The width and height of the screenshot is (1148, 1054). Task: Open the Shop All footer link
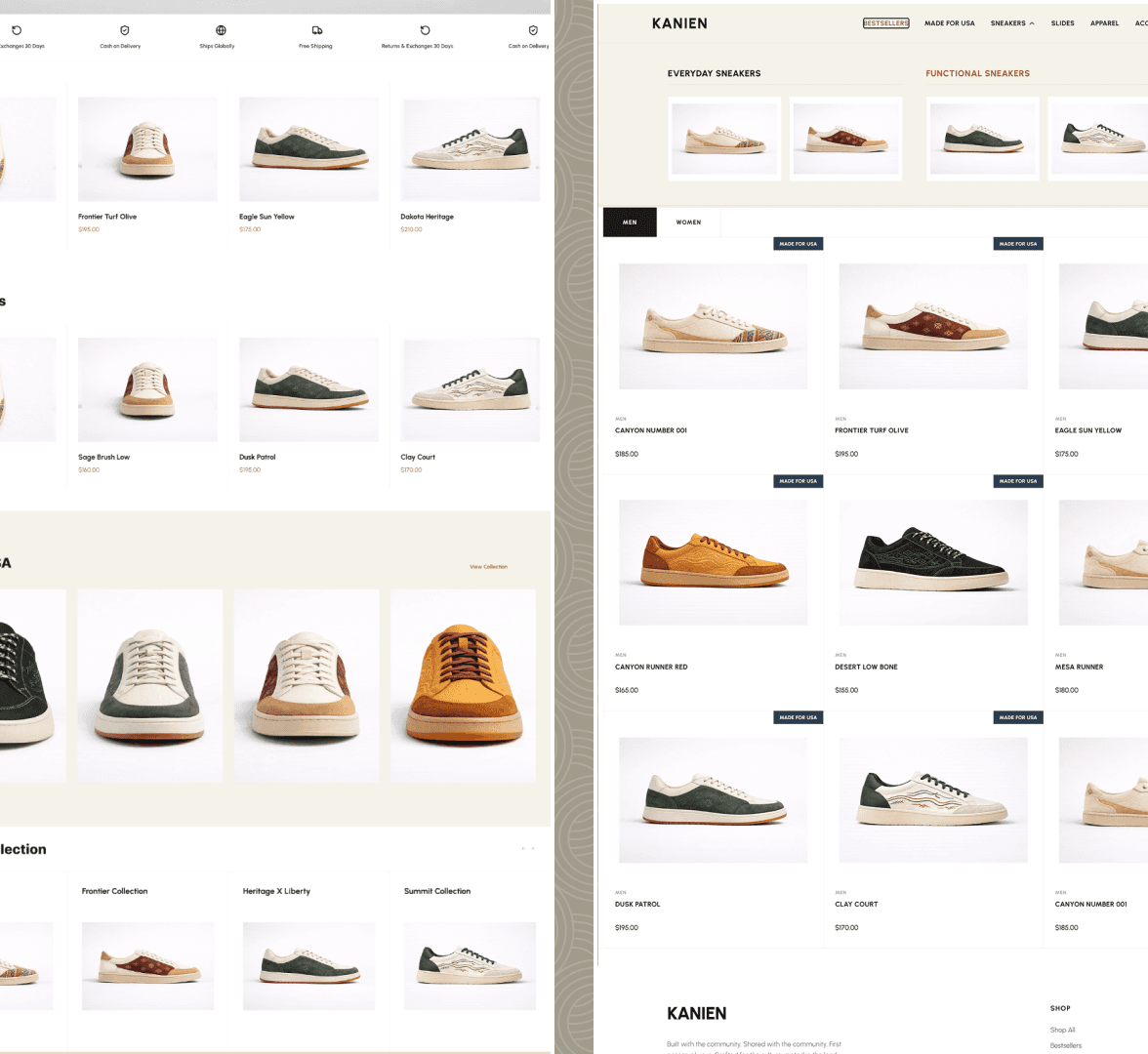pos(1062,1030)
